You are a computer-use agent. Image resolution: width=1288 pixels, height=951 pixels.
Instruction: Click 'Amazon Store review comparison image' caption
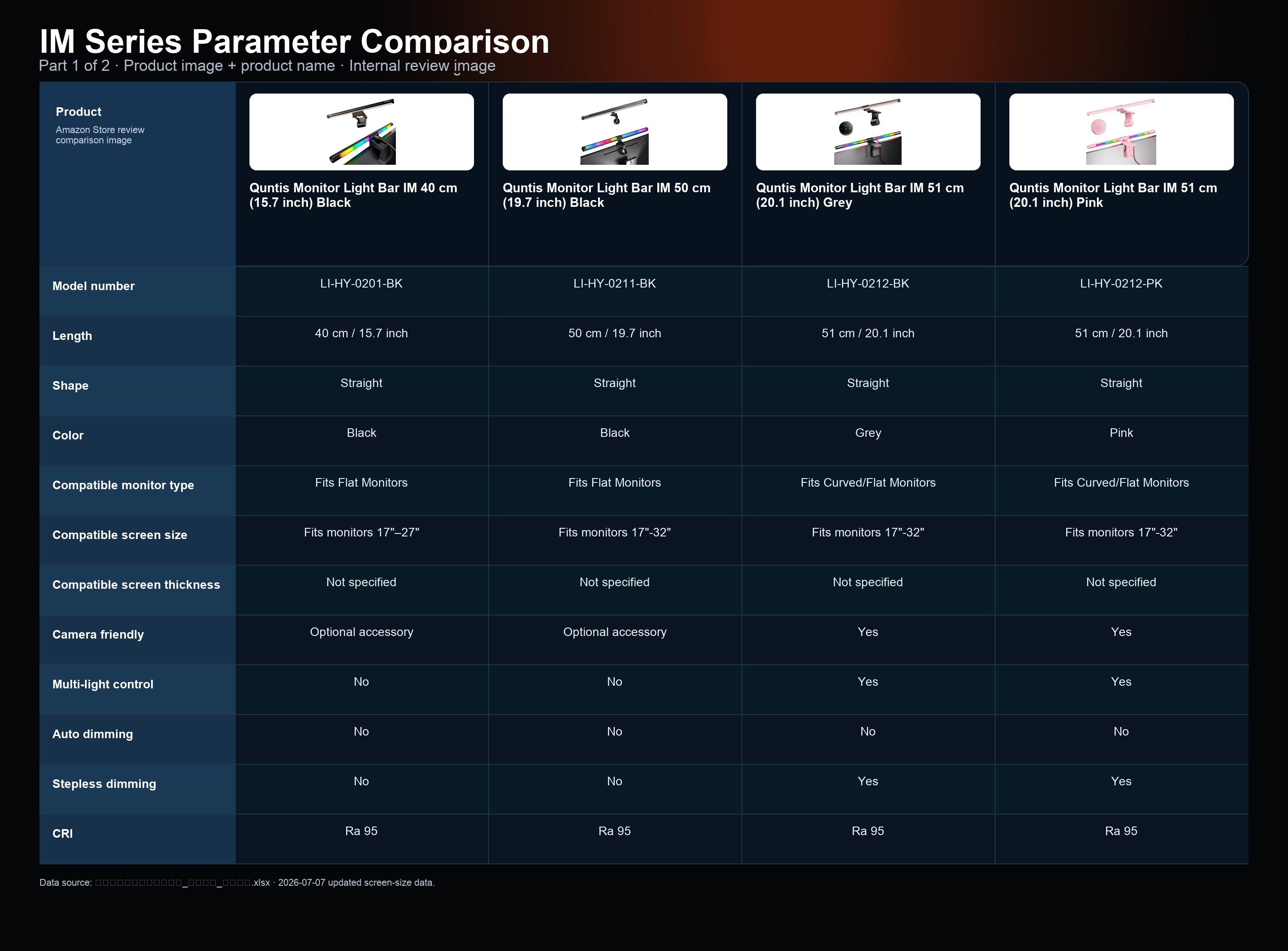tap(100, 135)
